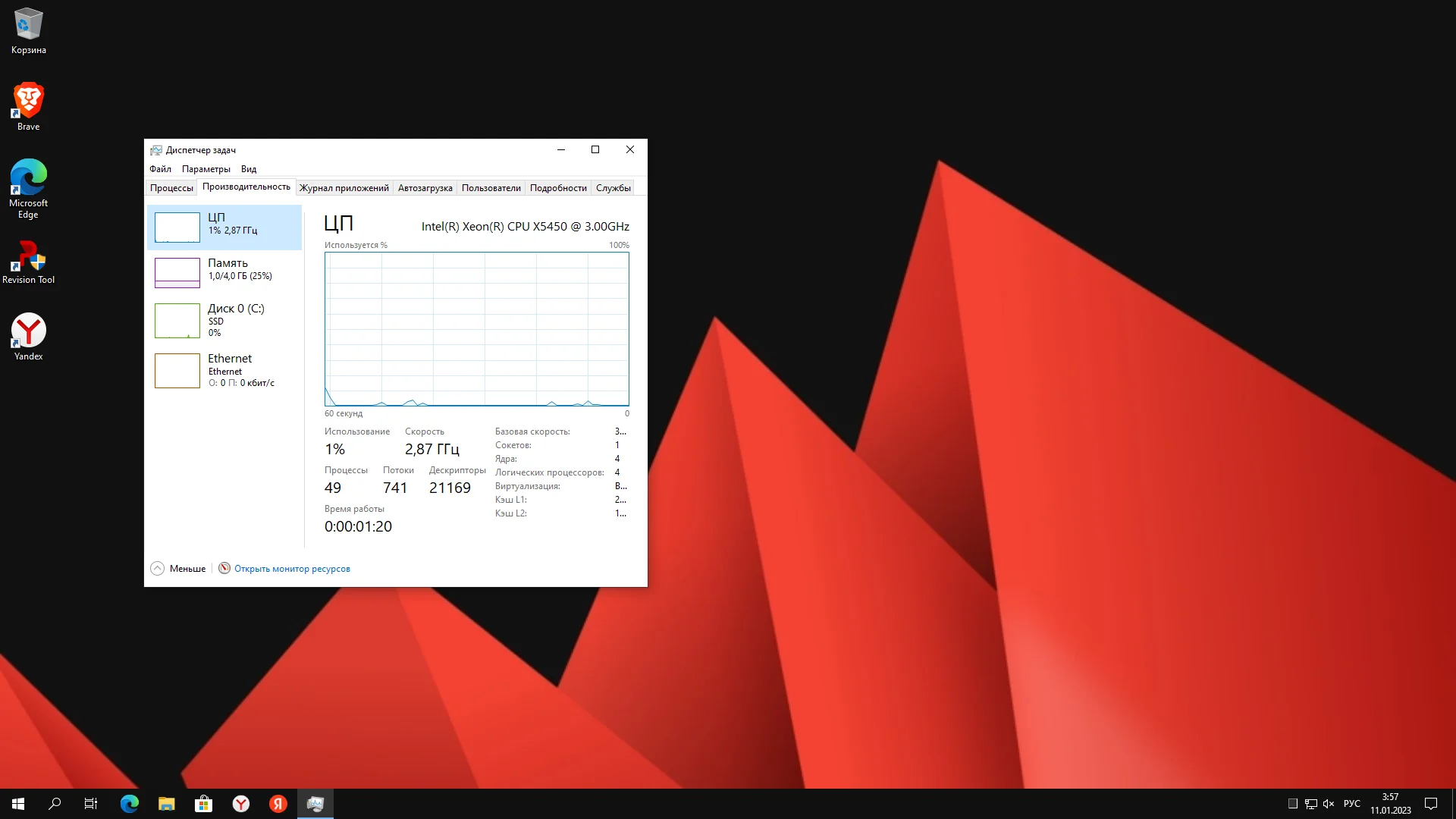This screenshot has width=1456, height=819.
Task: Switch to the Автозагрузка tab
Action: coord(425,188)
